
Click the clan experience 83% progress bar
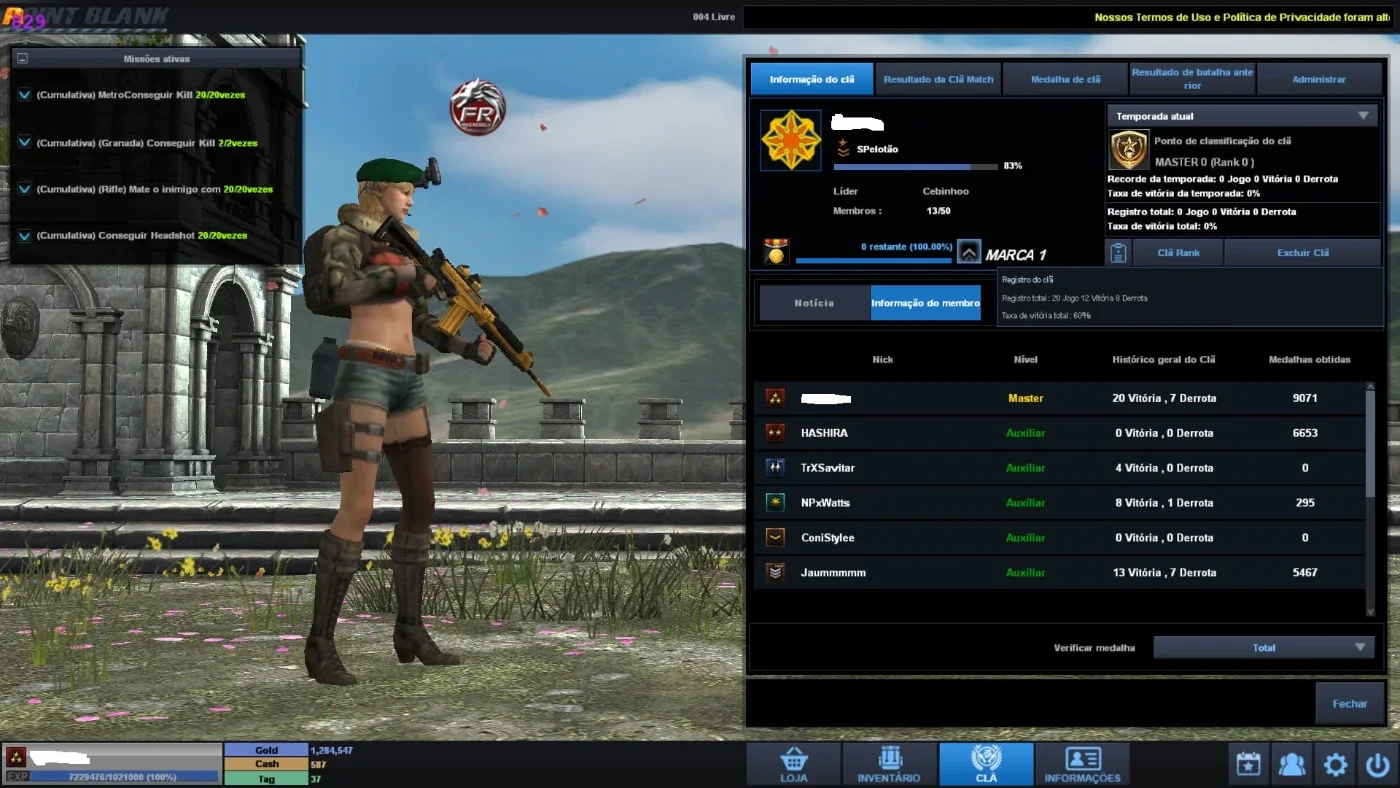click(916, 166)
